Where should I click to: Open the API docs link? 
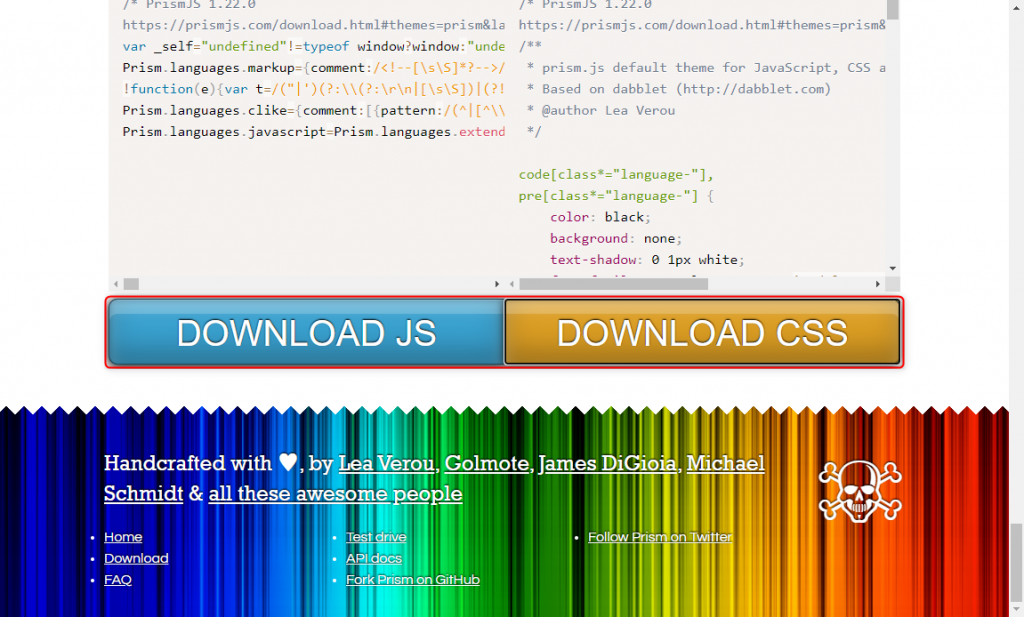[374, 559]
